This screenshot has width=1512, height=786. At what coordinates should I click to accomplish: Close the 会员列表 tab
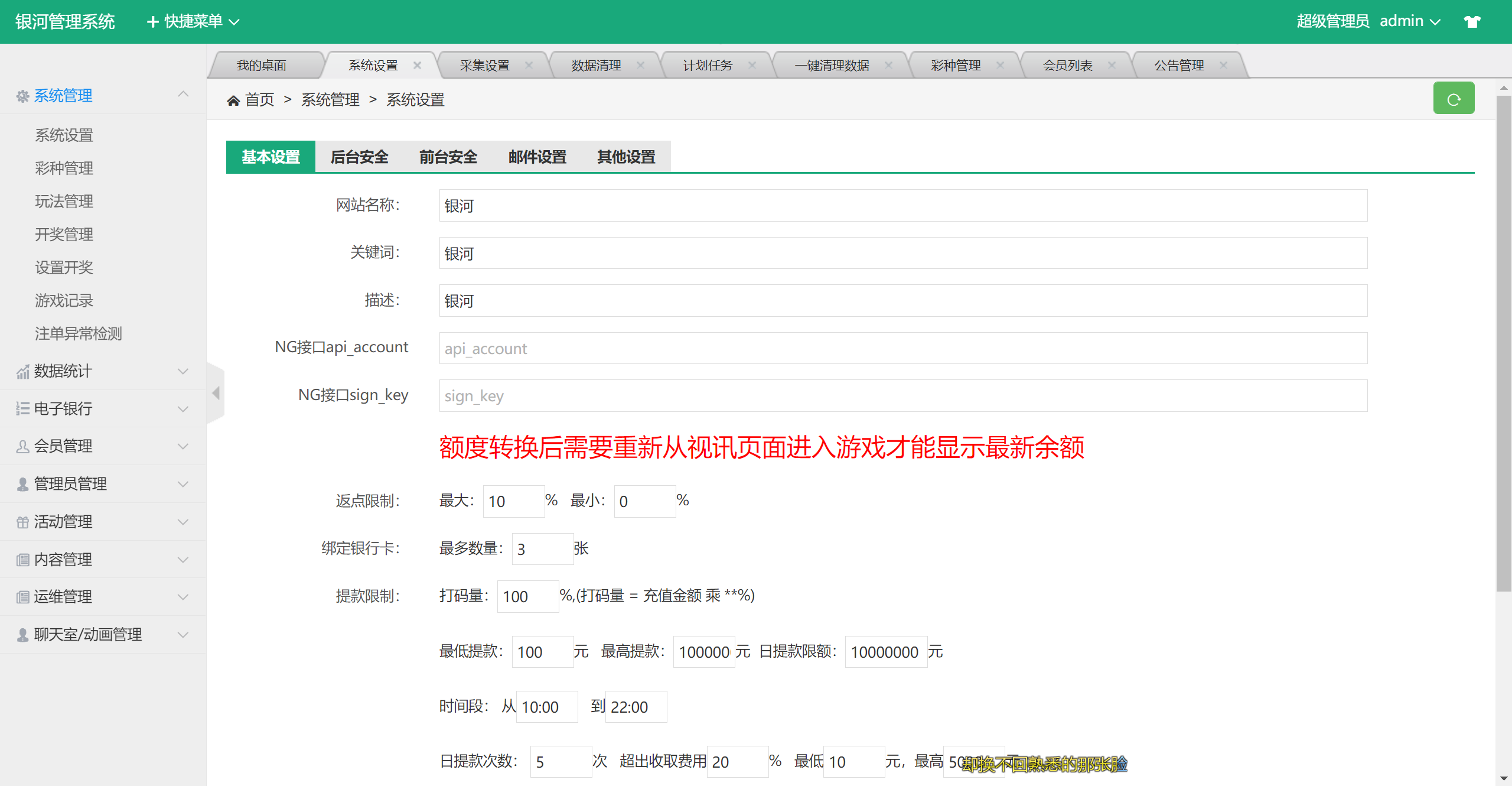pos(1112,65)
